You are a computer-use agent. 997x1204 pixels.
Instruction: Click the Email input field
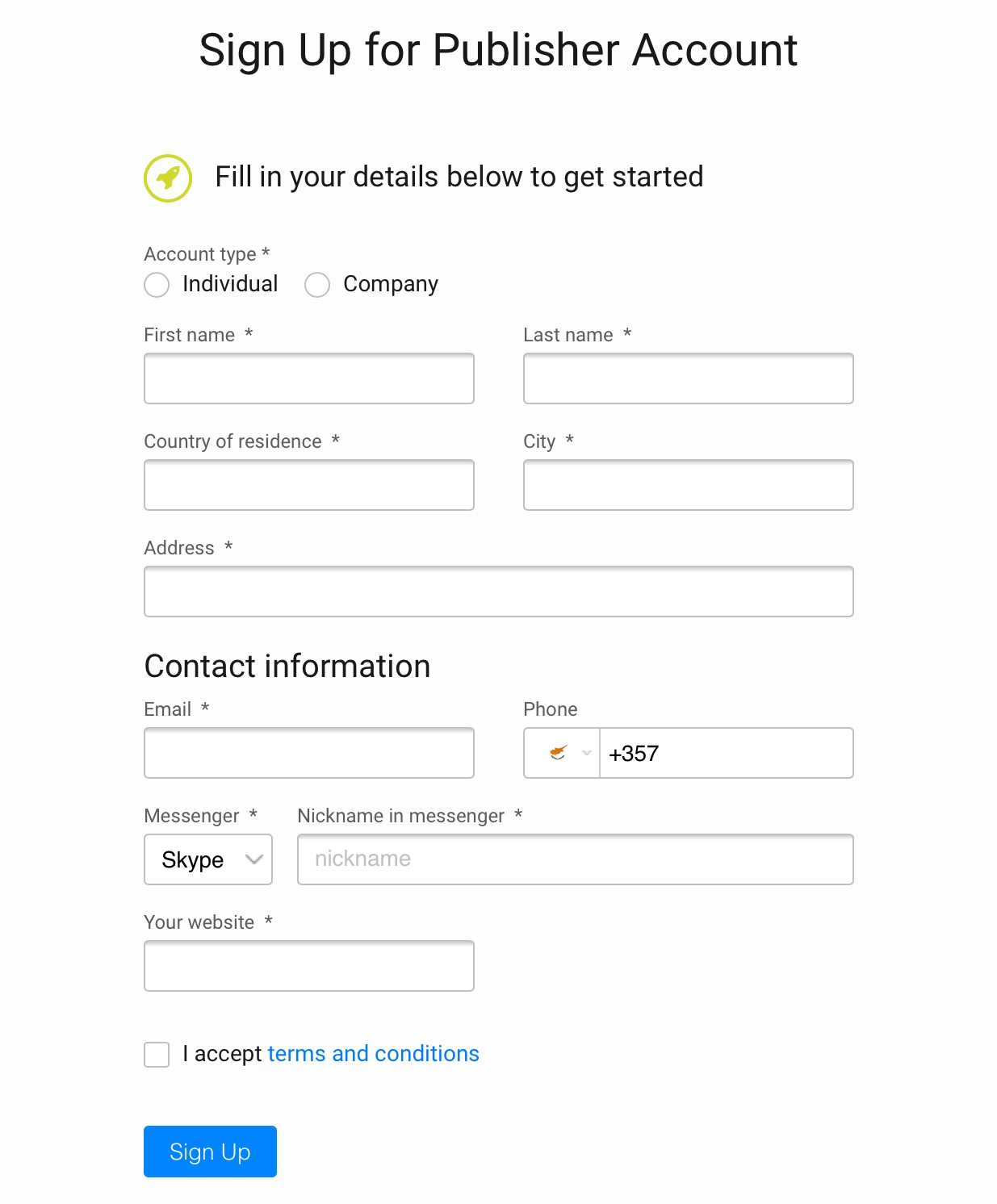pyautogui.click(x=309, y=753)
